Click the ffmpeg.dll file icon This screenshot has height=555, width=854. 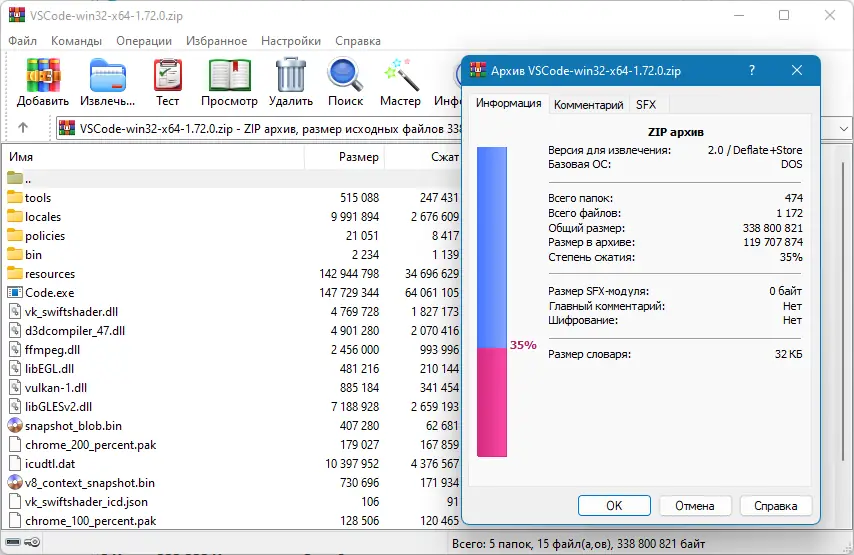(x=15, y=350)
